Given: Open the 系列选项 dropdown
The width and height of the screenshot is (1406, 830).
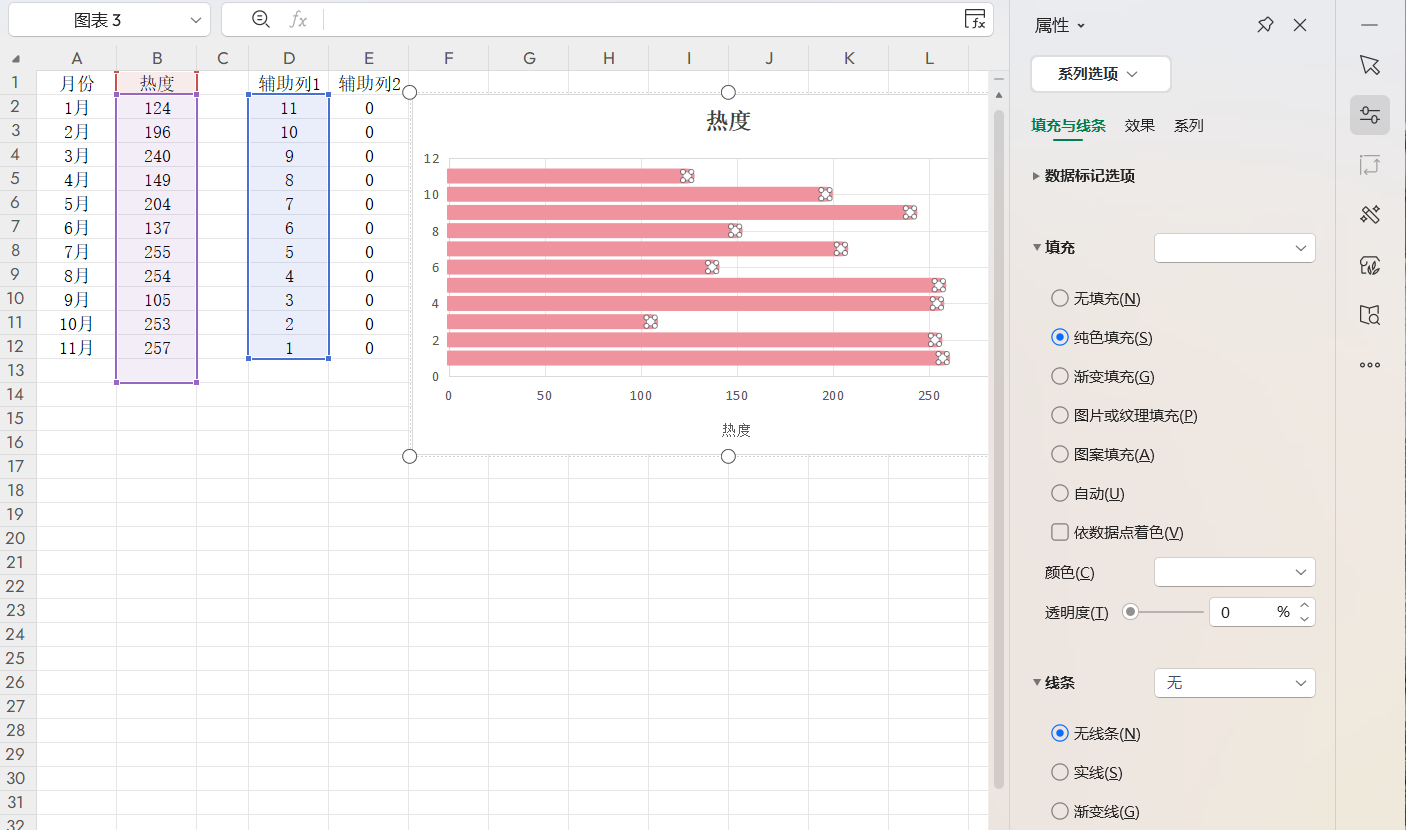Looking at the screenshot, I should point(1100,74).
